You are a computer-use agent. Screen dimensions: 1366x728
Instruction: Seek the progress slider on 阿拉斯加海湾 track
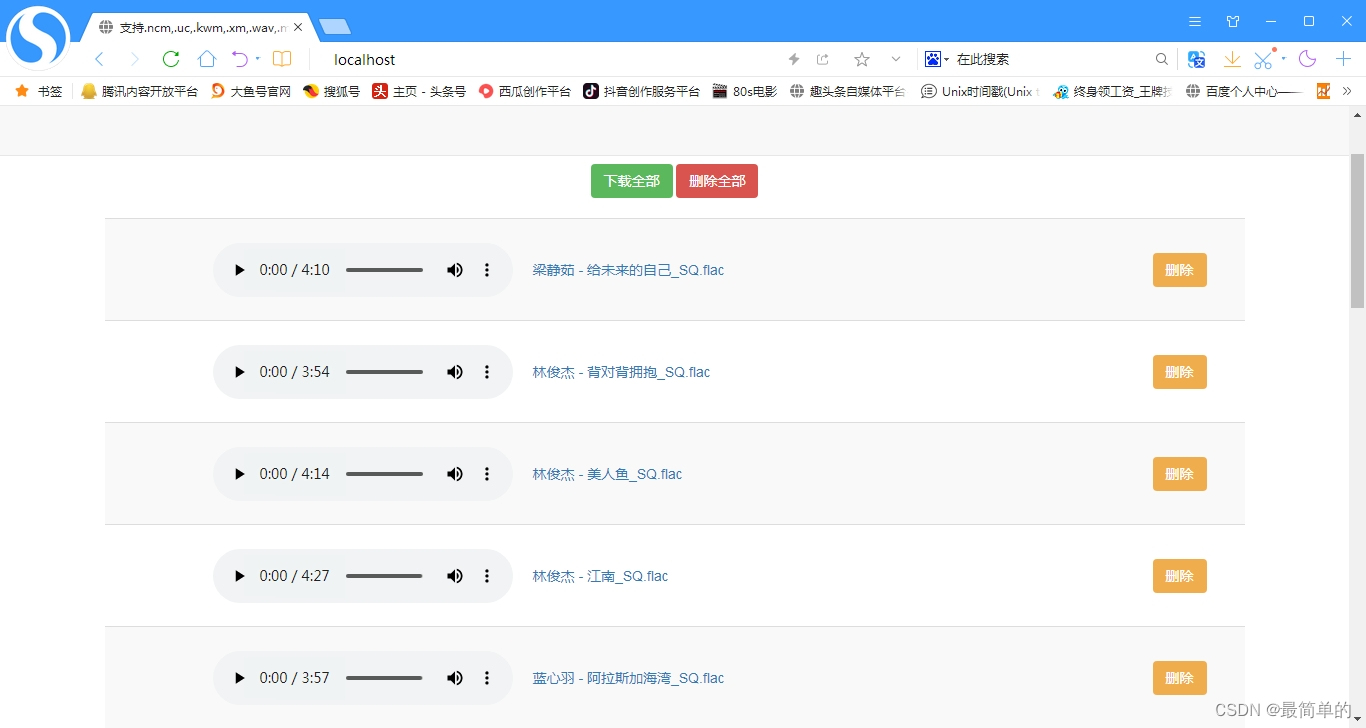(x=385, y=677)
